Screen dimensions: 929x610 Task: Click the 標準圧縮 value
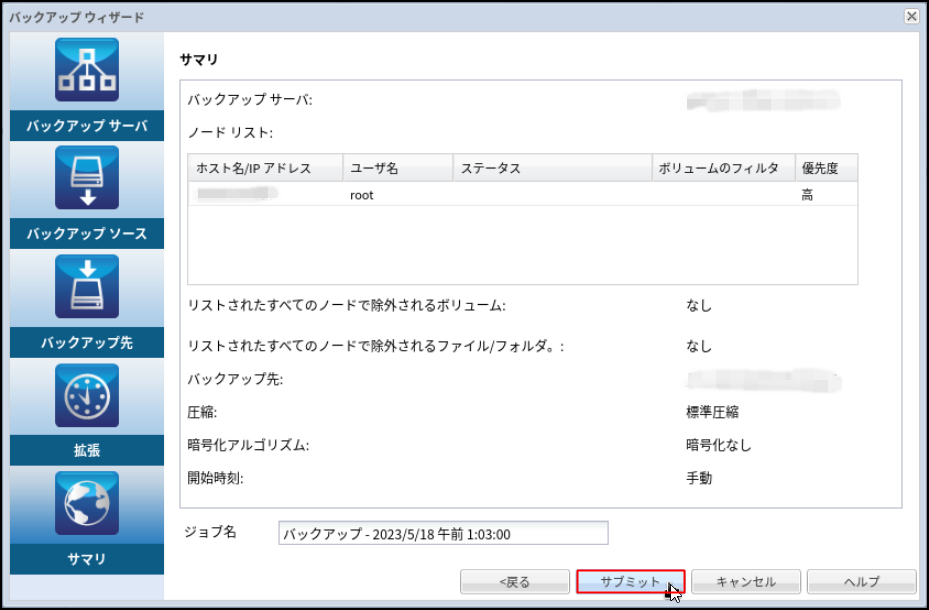click(x=712, y=412)
